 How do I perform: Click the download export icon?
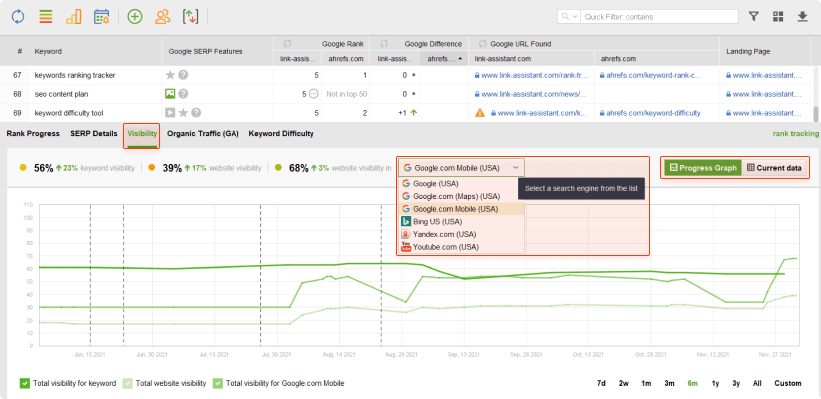803,17
